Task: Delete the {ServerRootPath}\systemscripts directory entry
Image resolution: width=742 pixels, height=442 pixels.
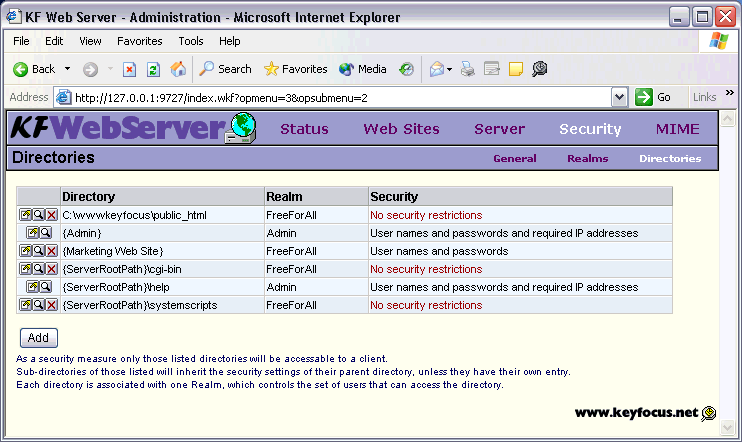Action: tap(52, 305)
